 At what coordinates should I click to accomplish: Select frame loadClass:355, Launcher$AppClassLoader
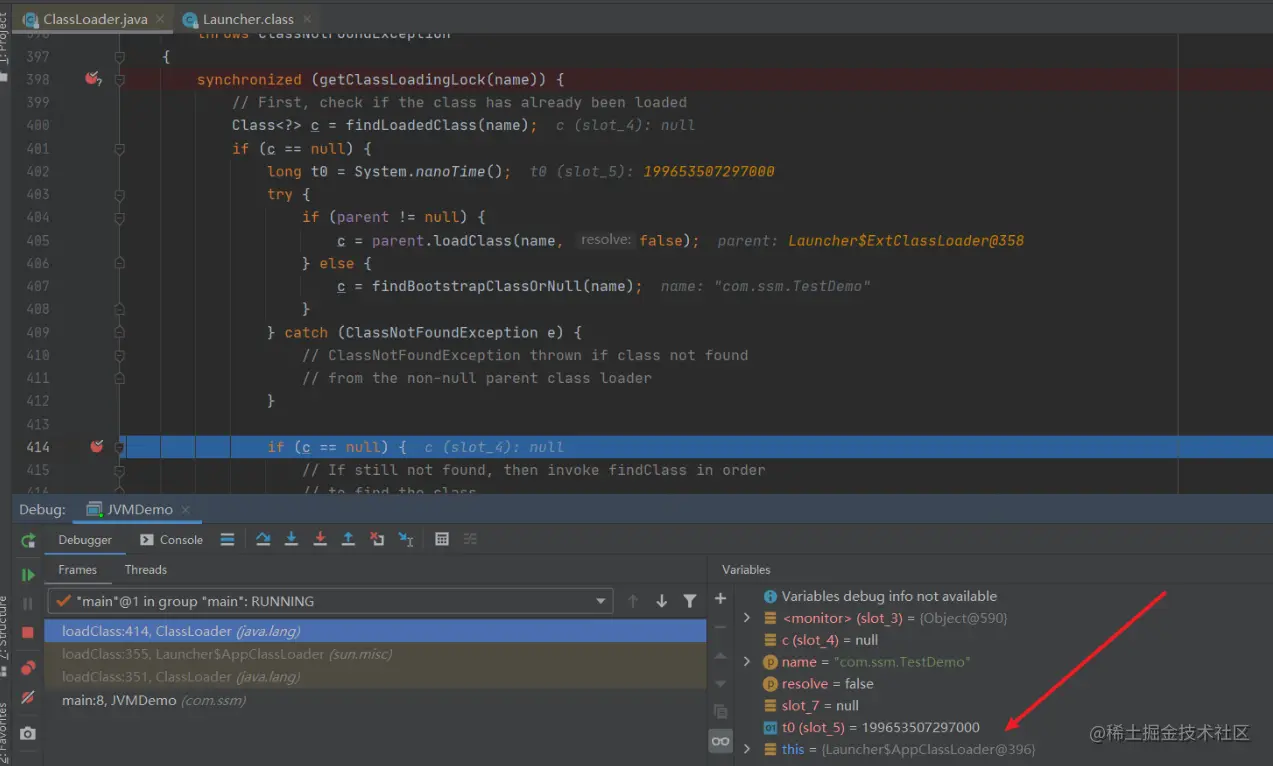coord(375,654)
